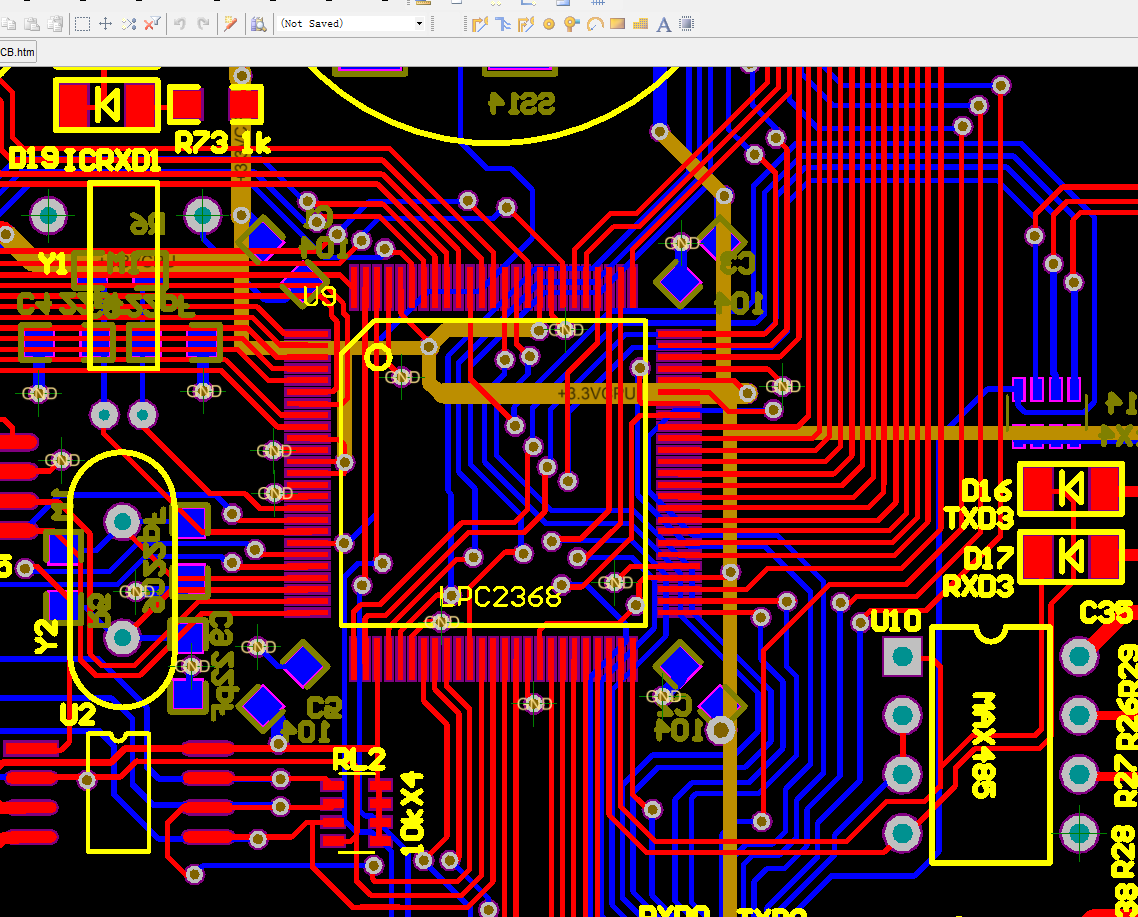Select the Place Fill rectangle tool

pyautogui.click(x=618, y=24)
